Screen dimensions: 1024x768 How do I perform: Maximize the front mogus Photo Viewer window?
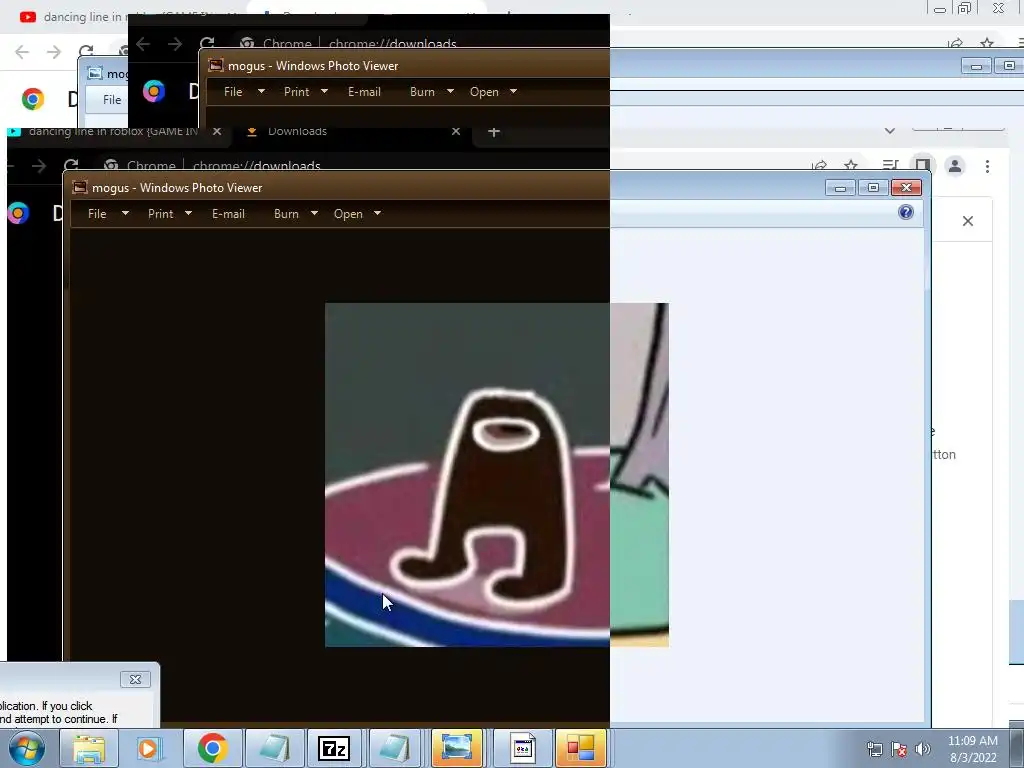(x=873, y=188)
